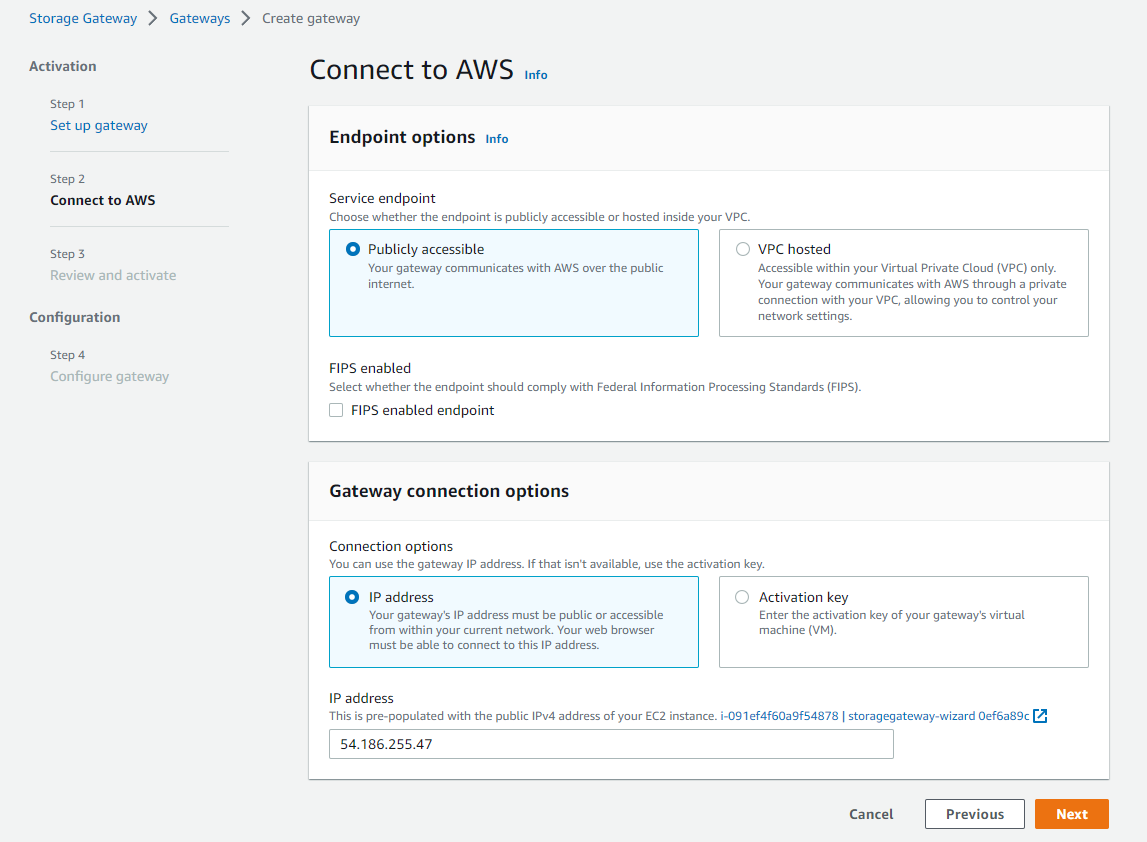Select the Publicly accessible endpoint option
The height and width of the screenshot is (842, 1147).
point(353,250)
